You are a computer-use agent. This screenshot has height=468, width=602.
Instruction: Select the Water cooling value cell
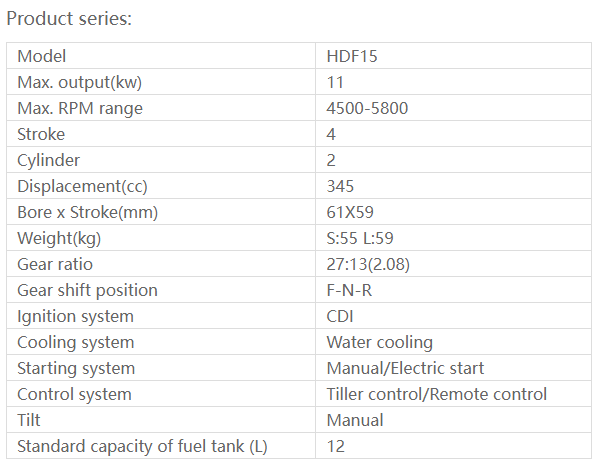point(380,342)
